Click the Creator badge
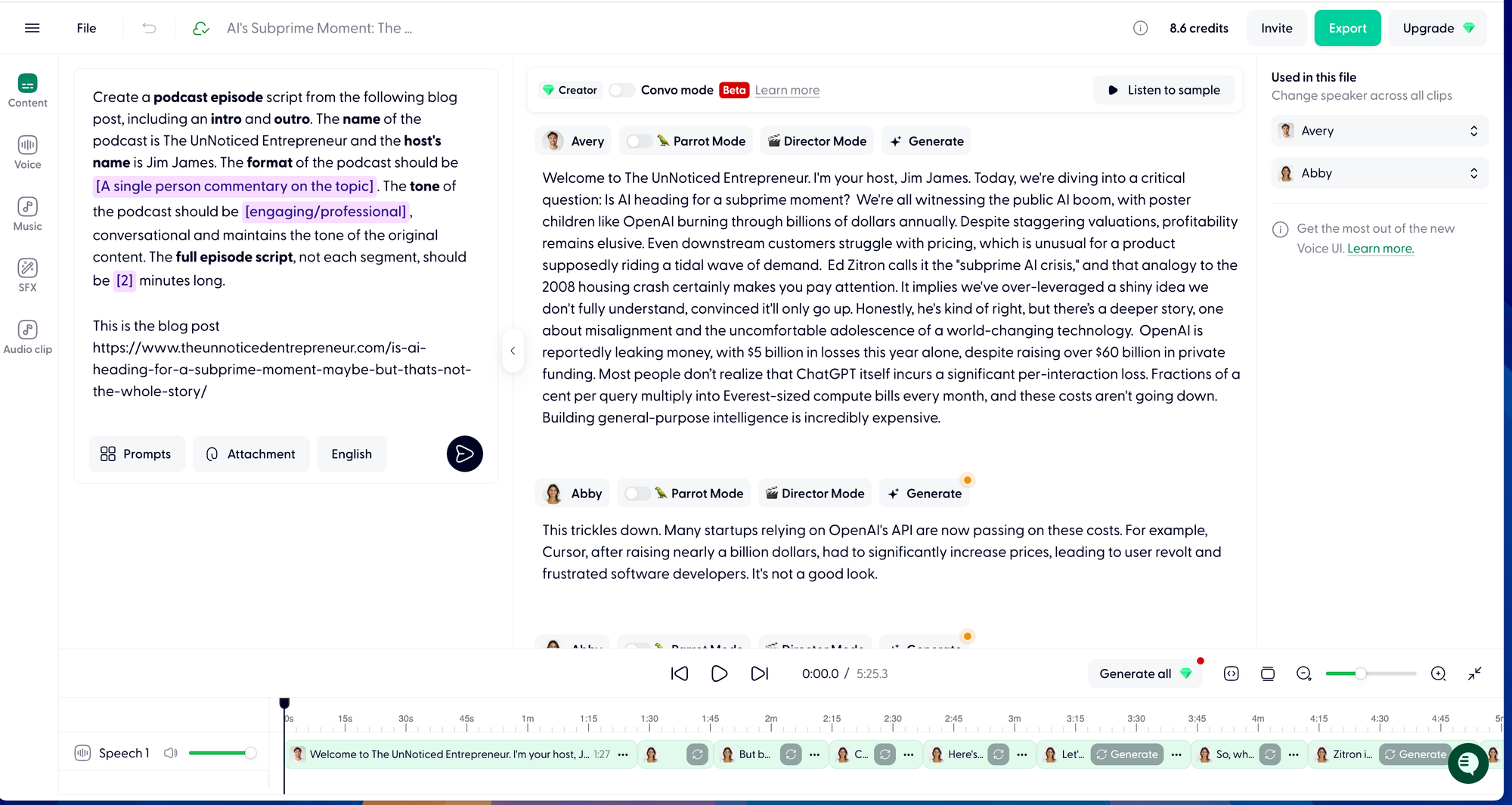Screen dimensions: 1512x805 570,90
